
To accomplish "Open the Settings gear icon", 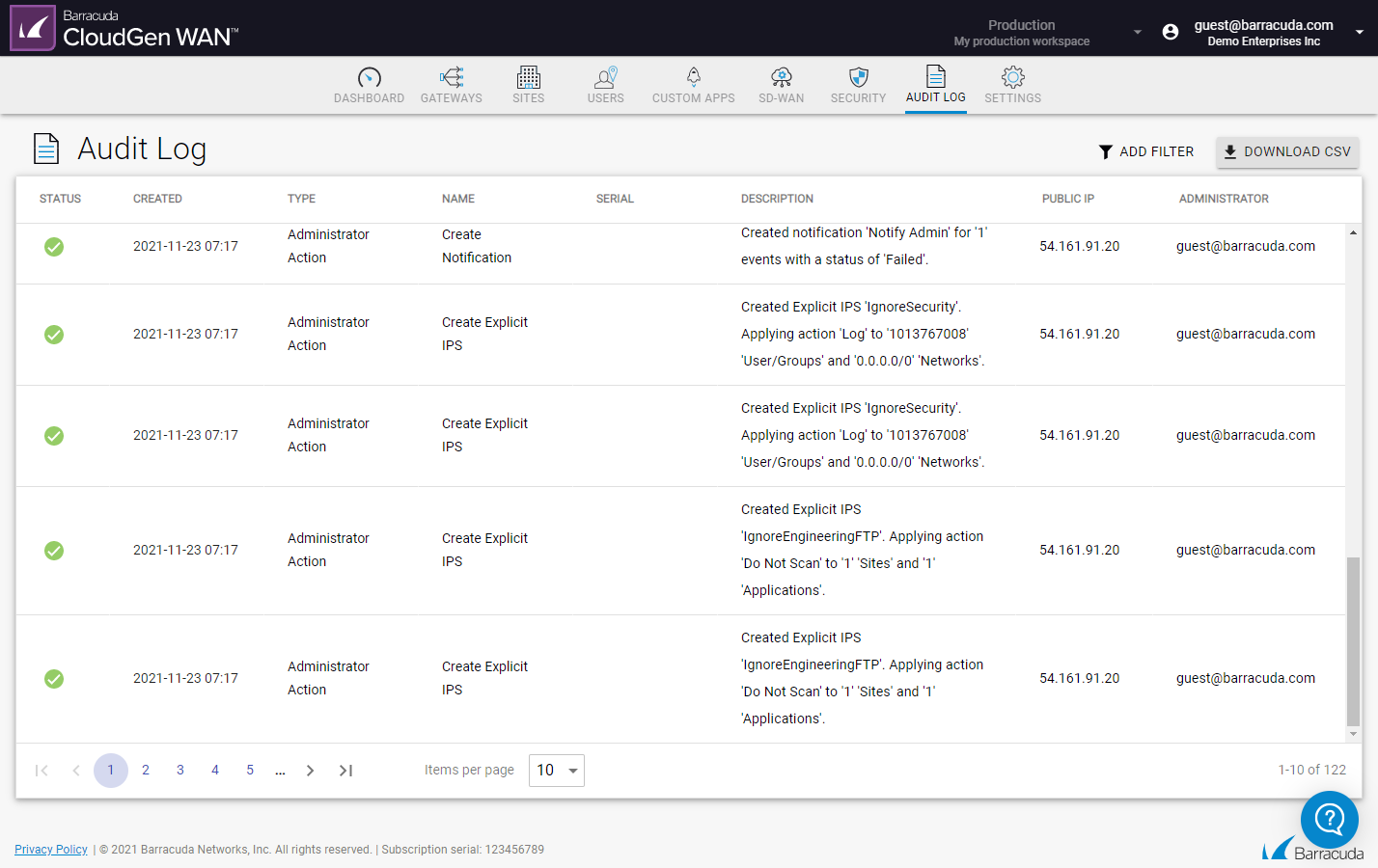I will pyautogui.click(x=1012, y=77).
